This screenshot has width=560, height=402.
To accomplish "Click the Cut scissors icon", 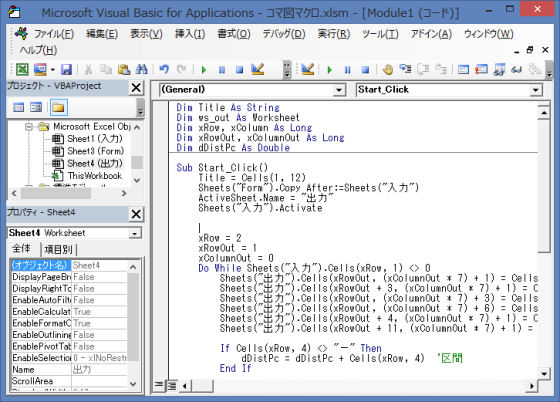I will 88,69.
